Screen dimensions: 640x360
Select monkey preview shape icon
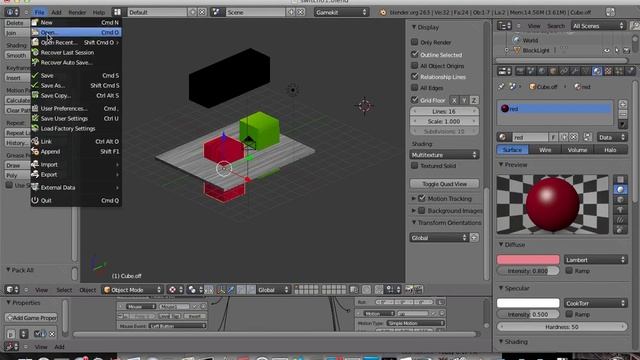click(x=620, y=210)
